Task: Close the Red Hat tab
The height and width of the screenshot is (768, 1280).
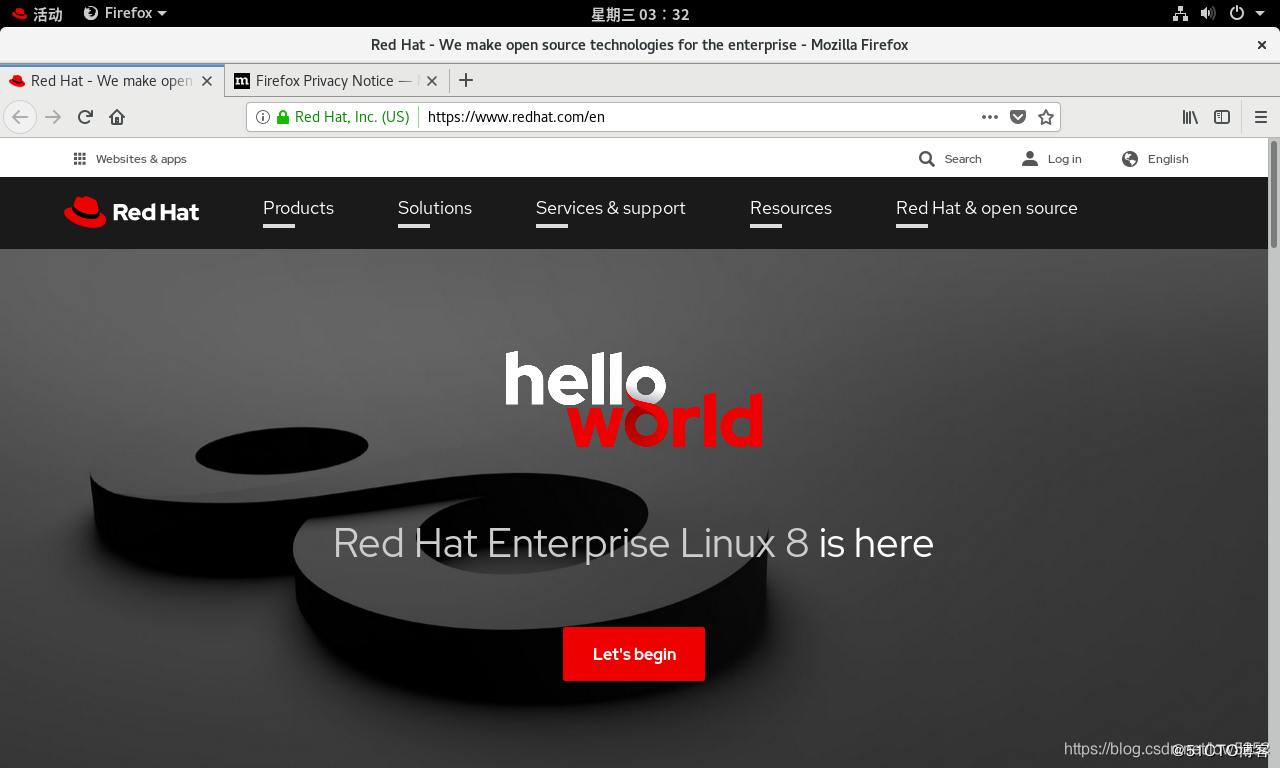Action: pyautogui.click(x=207, y=81)
